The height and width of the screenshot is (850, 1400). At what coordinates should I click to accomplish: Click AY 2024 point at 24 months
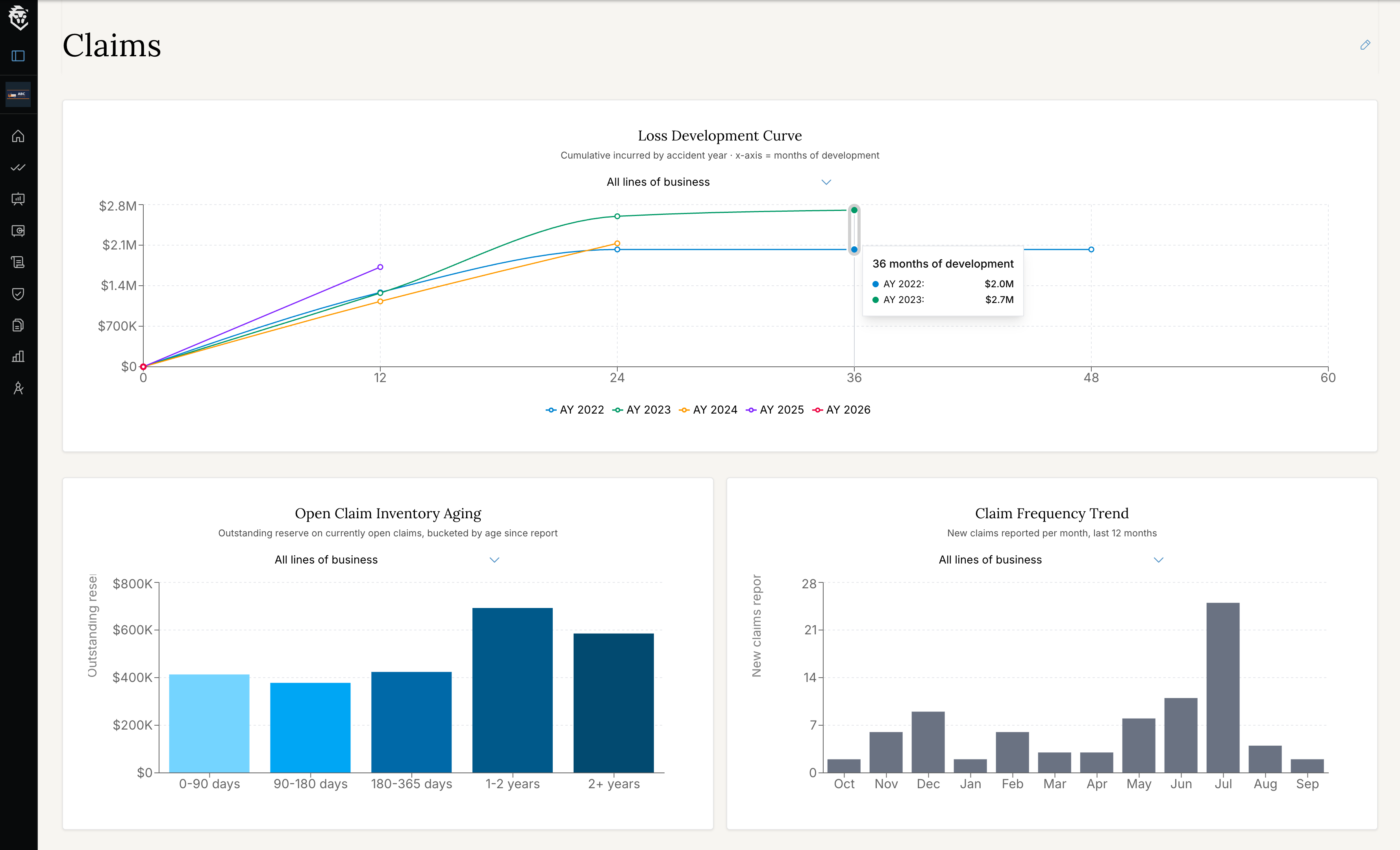[617, 244]
